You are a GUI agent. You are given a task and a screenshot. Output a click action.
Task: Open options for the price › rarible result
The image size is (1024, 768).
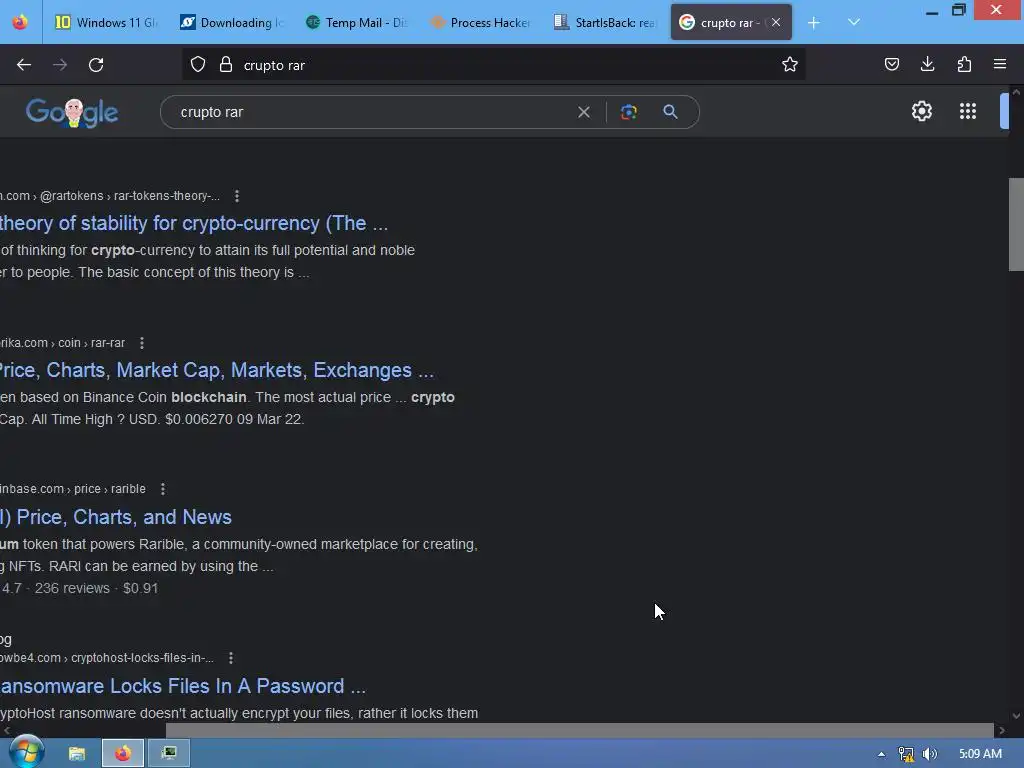163,489
